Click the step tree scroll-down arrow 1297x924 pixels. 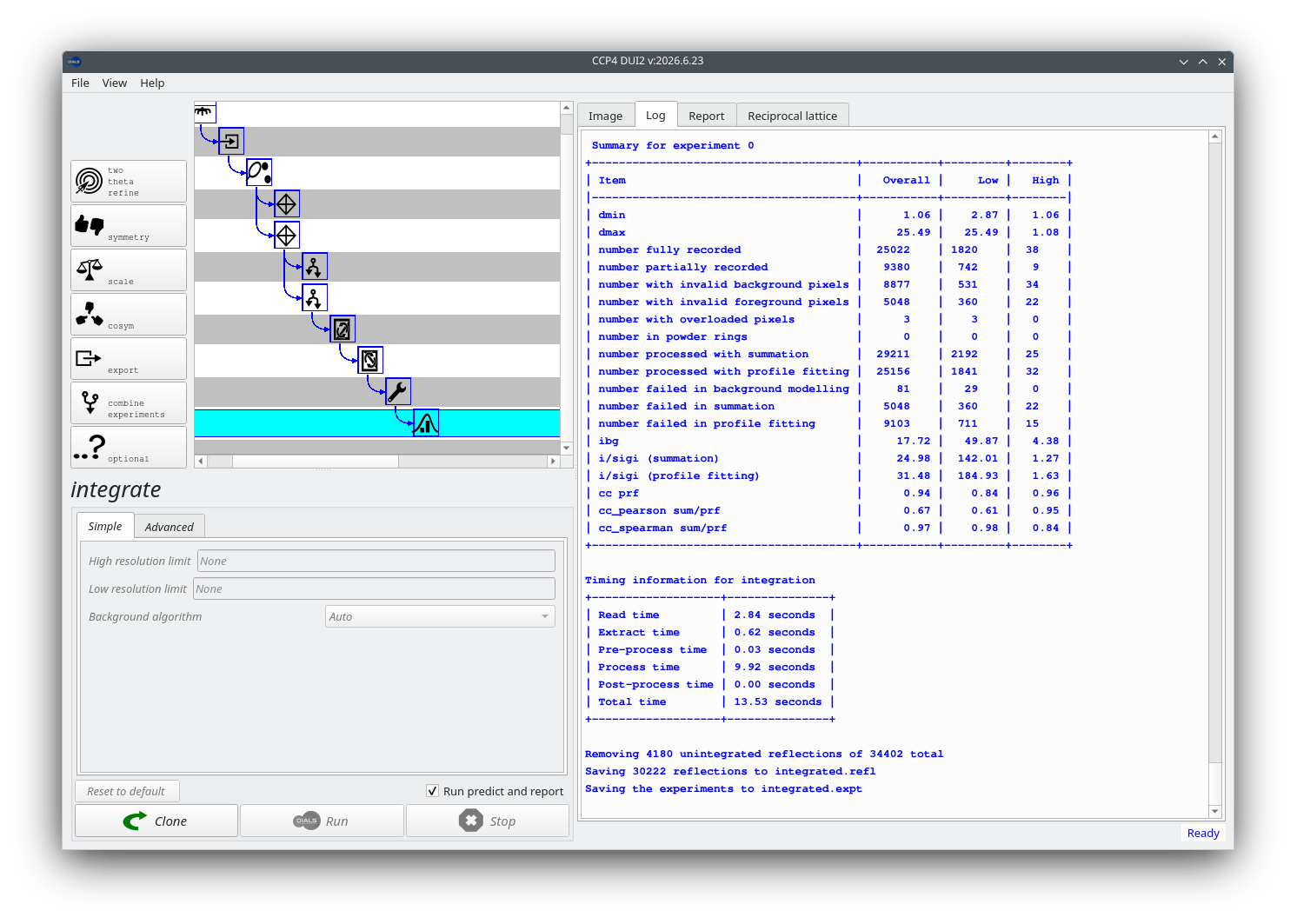567,448
